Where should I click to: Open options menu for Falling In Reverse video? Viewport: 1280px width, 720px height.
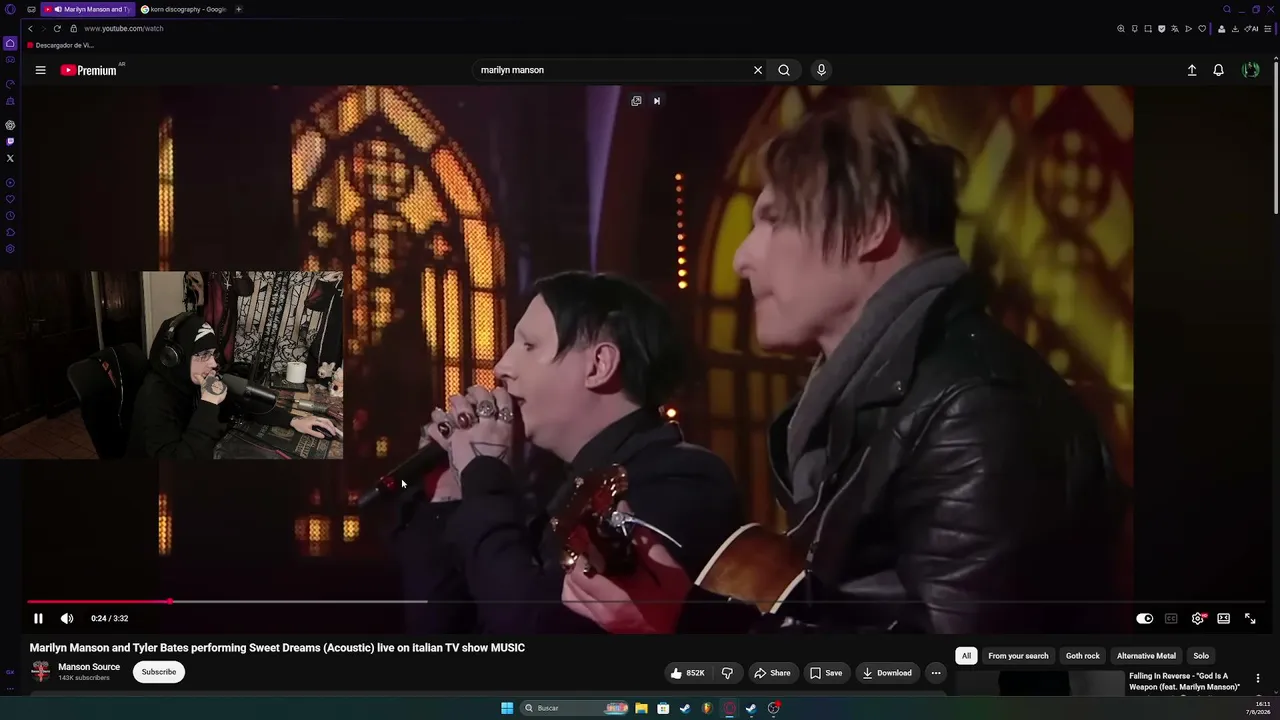pos(1258,679)
